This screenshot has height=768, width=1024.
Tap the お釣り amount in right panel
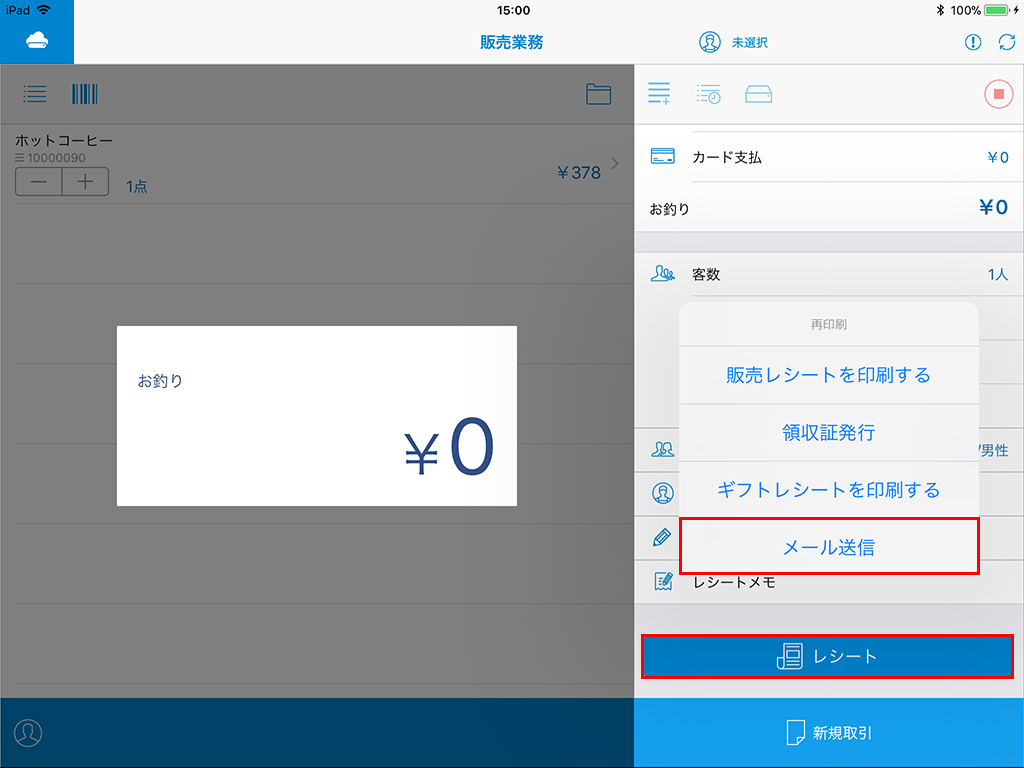(x=993, y=207)
